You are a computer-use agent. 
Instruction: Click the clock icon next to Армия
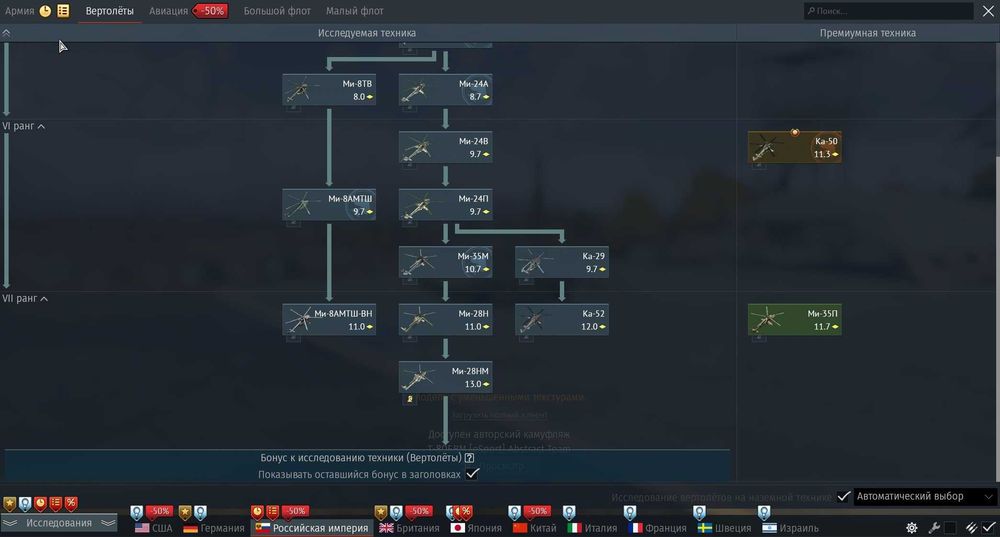(x=45, y=11)
